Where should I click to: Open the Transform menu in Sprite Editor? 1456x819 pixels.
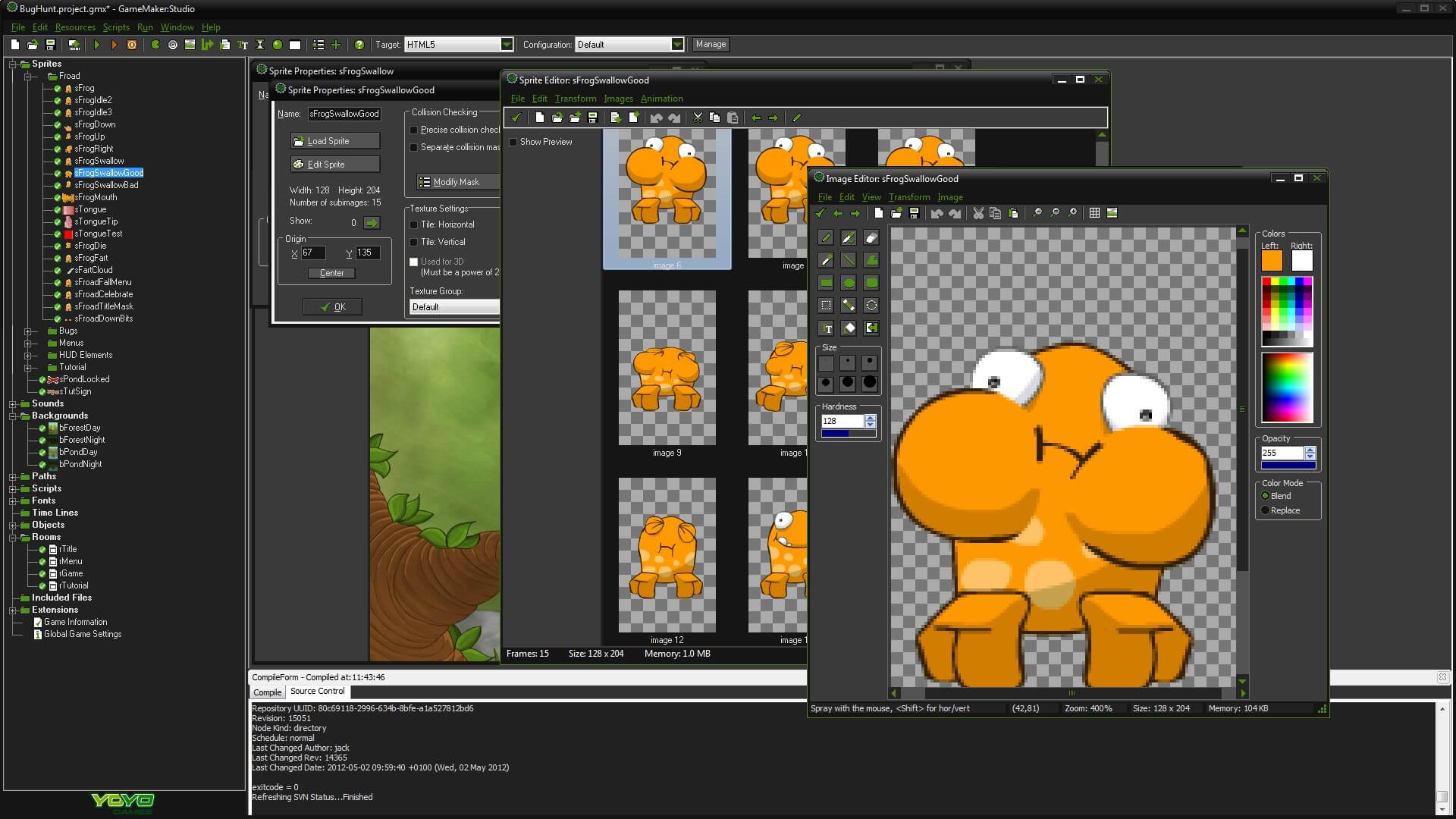[x=575, y=98]
